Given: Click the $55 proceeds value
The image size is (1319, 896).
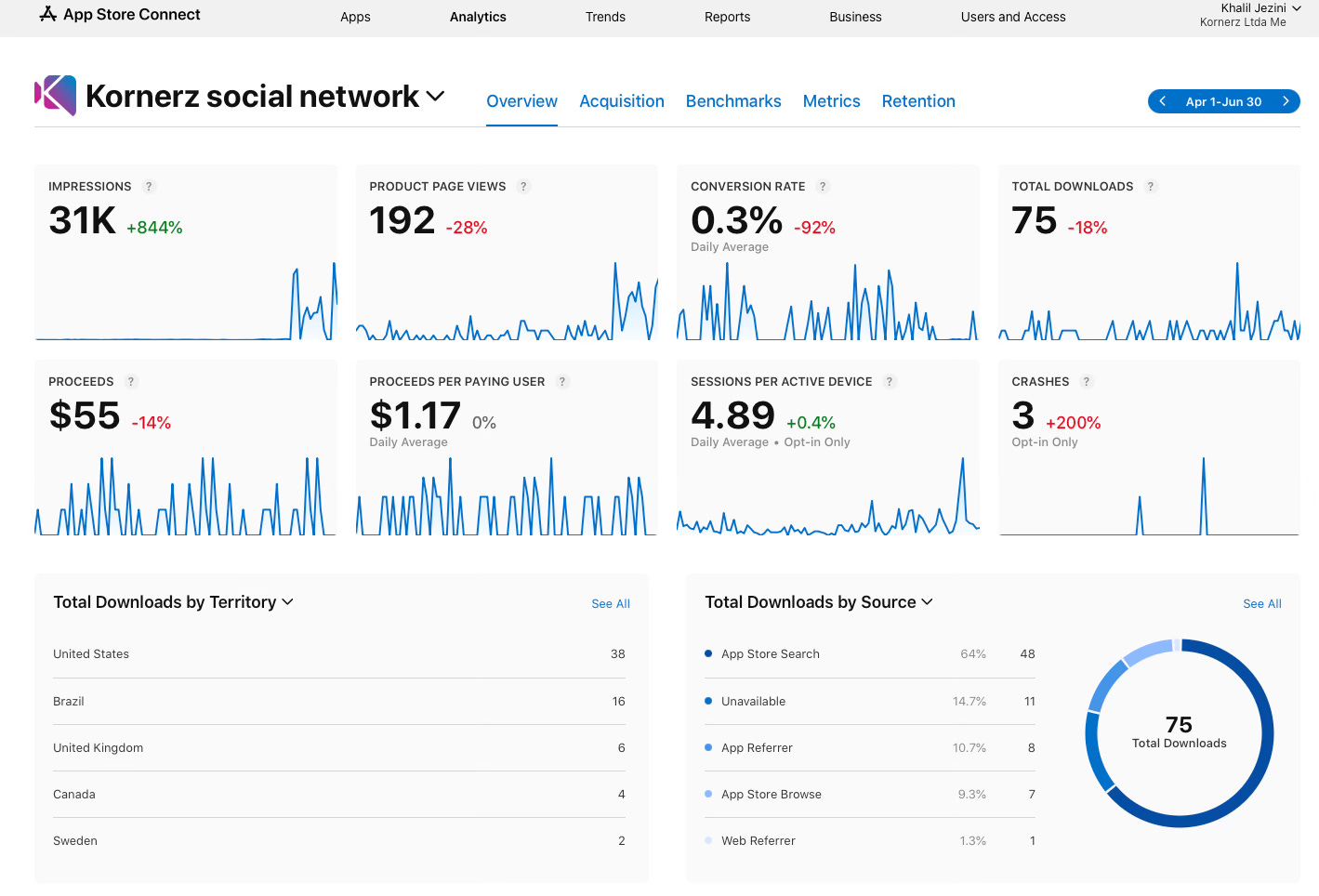Looking at the screenshot, I should [85, 415].
